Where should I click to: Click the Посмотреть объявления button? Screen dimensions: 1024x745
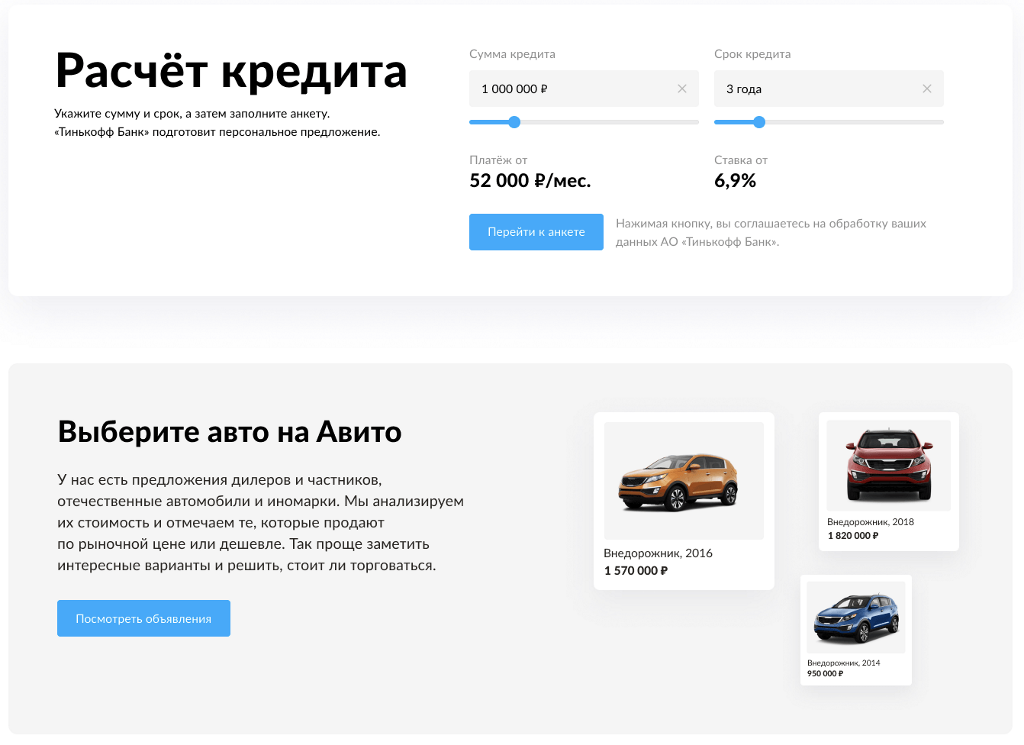pyautogui.click(x=144, y=618)
